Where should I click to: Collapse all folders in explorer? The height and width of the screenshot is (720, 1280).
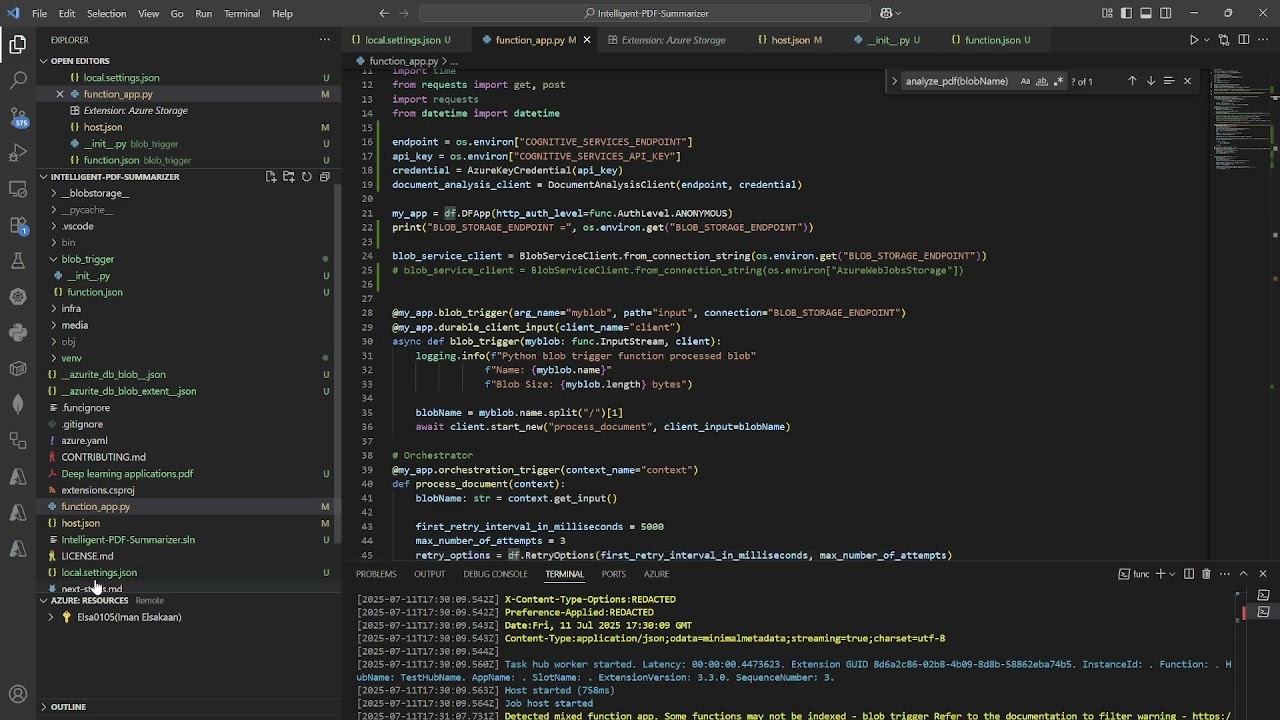click(325, 177)
